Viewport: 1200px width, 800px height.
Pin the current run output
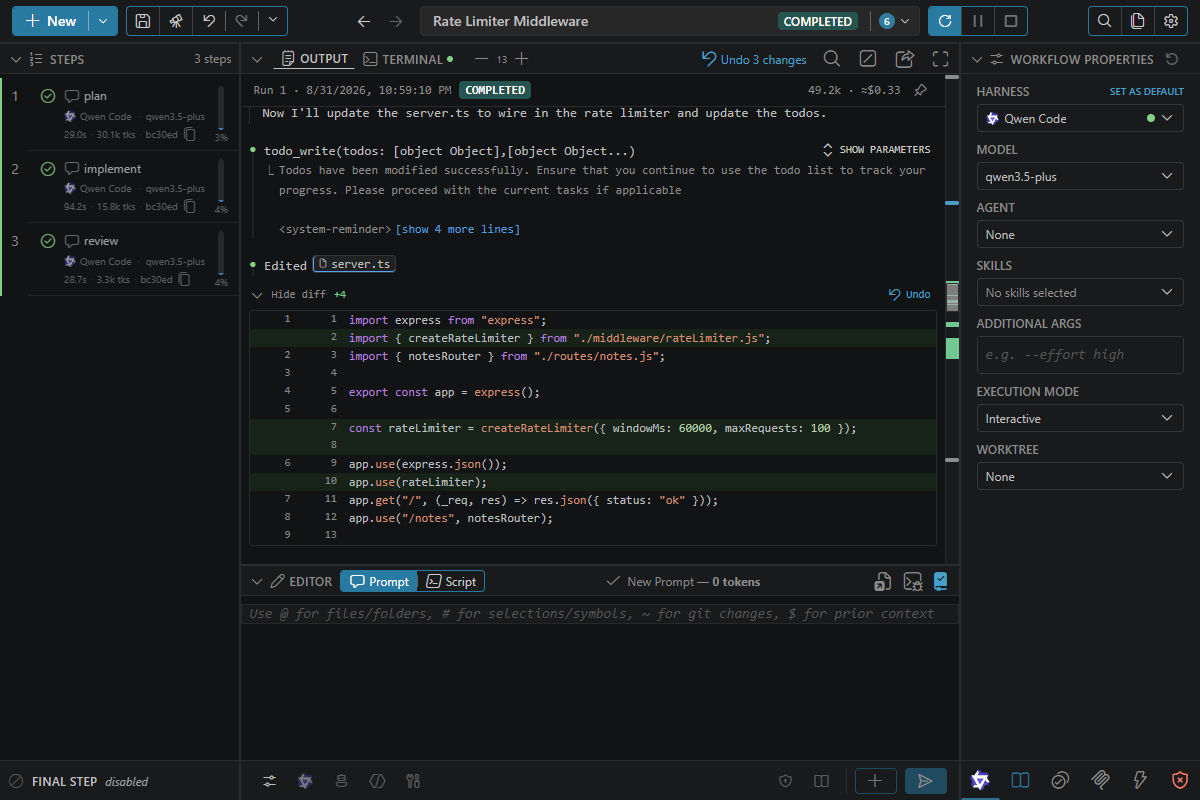(x=921, y=90)
